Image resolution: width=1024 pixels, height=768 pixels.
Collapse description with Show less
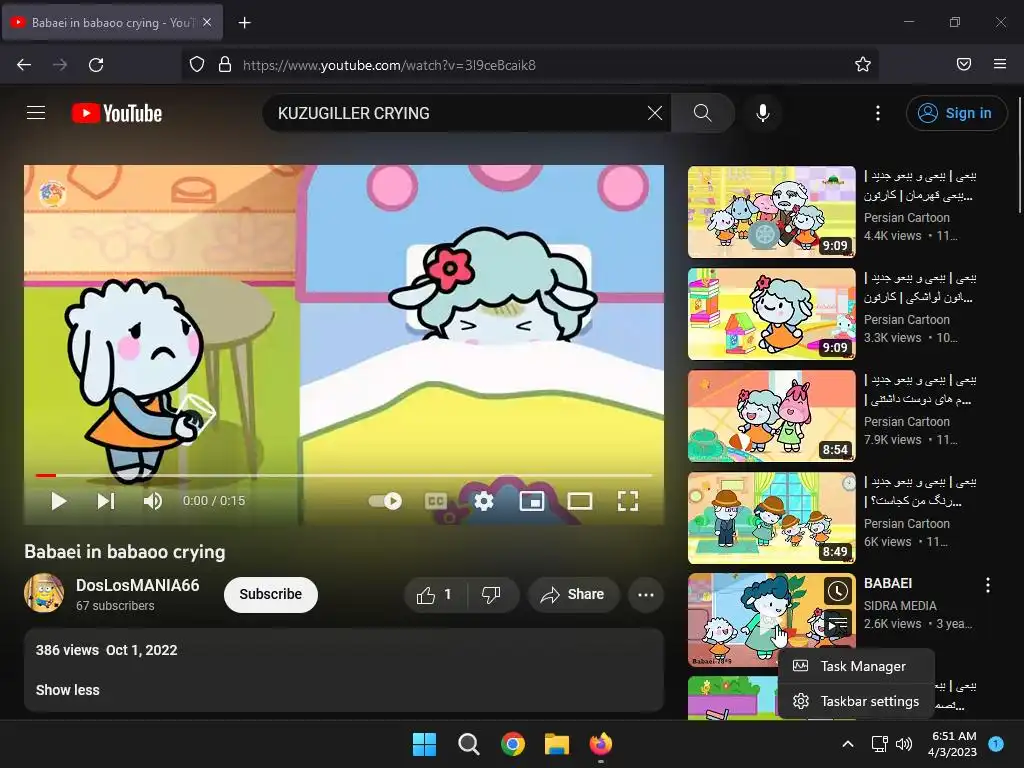pyautogui.click(x=67, y=690)
